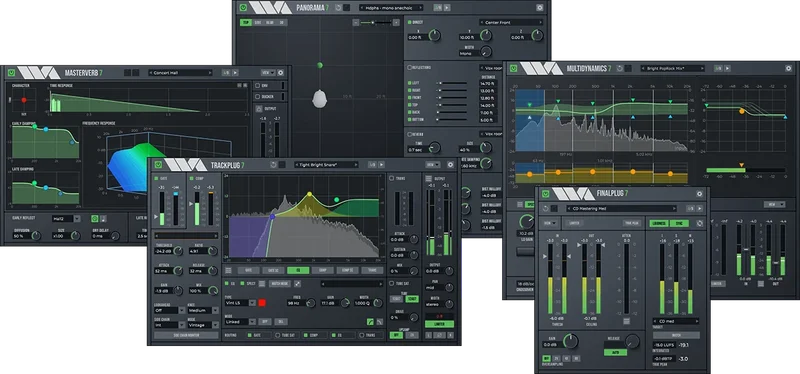This screenshot has width=800, height=374.
Task: Click Panorama zoom plus button
Action: point(397,22)
